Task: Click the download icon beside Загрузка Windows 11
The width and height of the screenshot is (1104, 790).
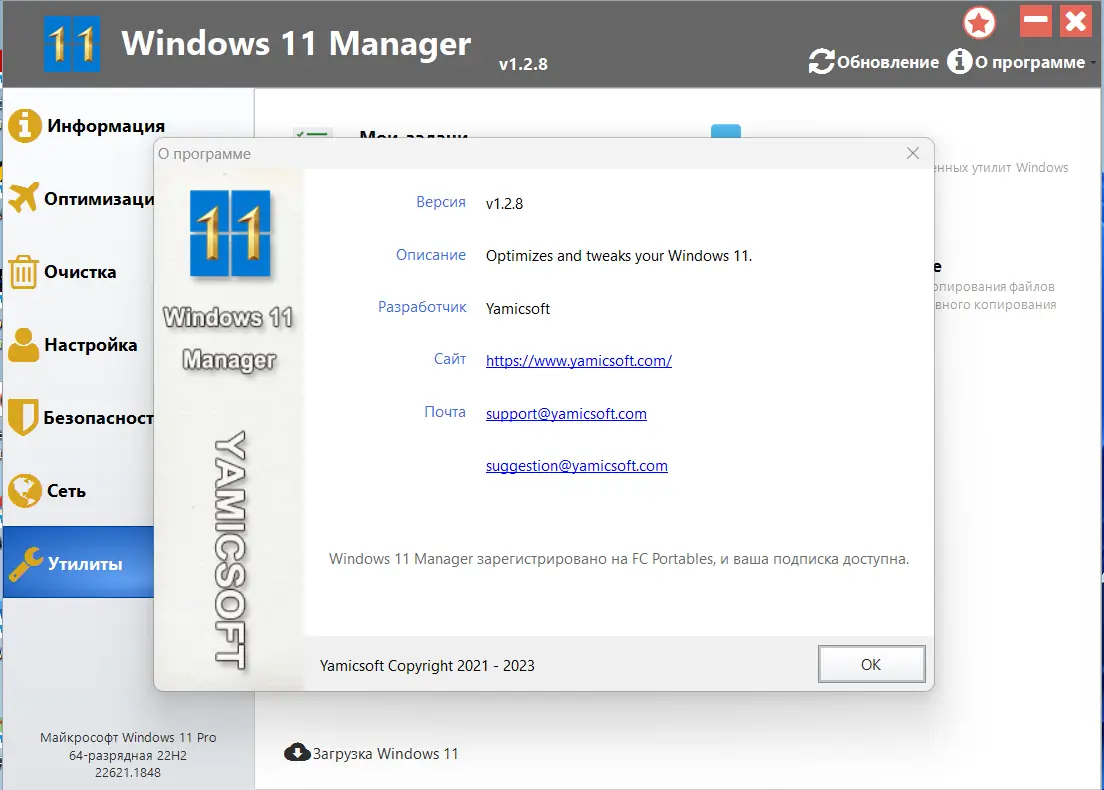Action: point(299,753)
